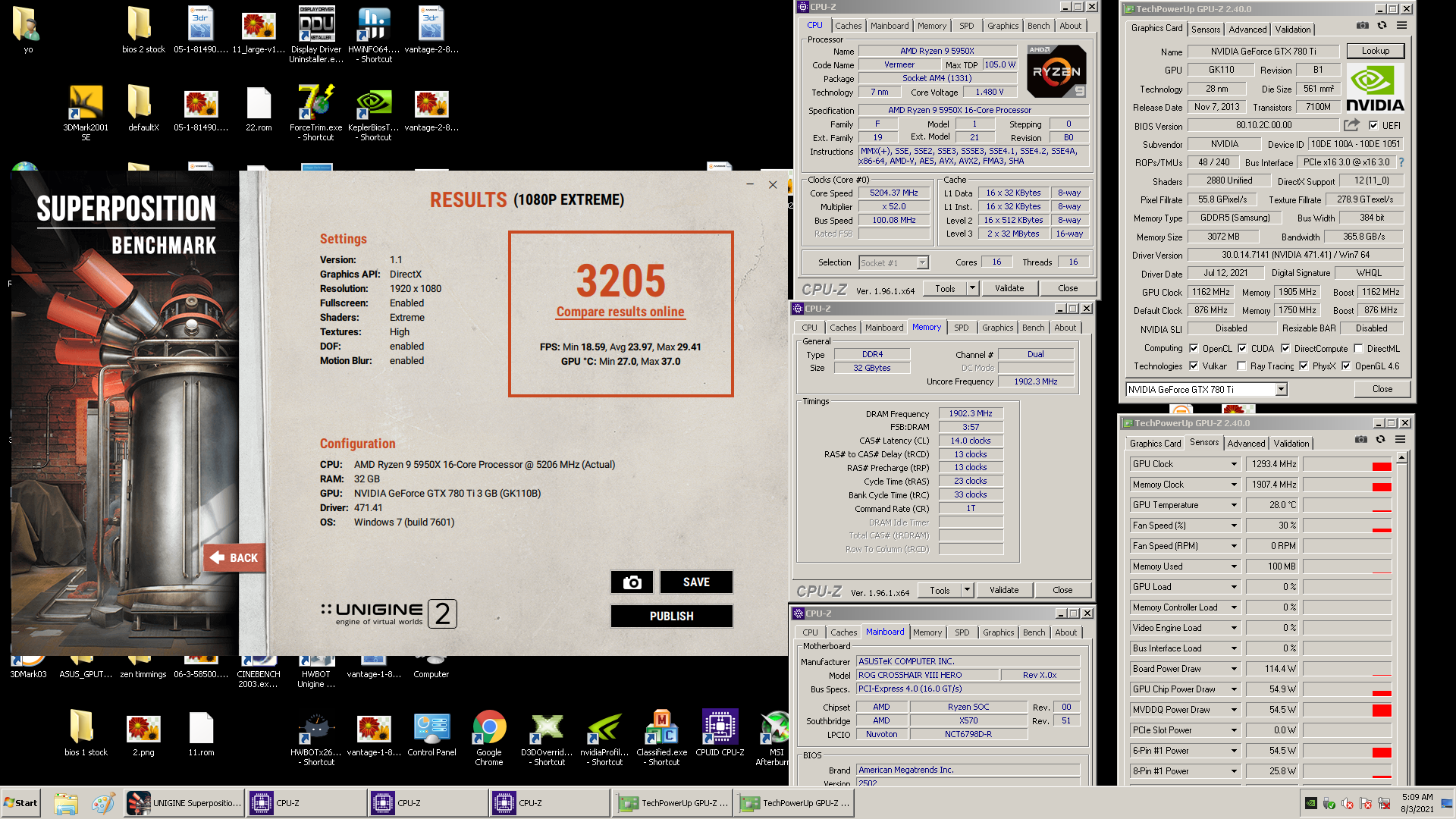The width and height of the screenshot is (1456, 819).
Task: Switch to Bench tab in top CPU-Z
Action: pos(1038,26)
